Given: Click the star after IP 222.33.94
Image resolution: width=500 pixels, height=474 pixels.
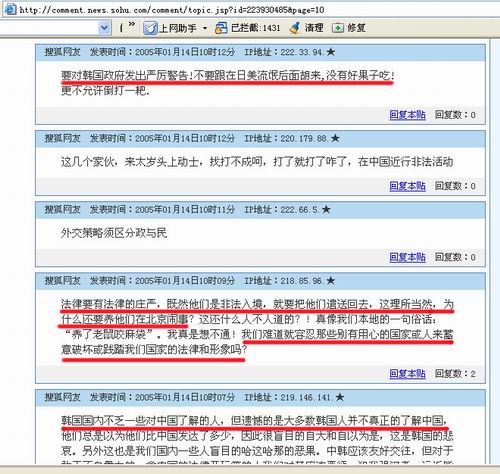Looking at the screenshot, I should click(x=331, y=52).
